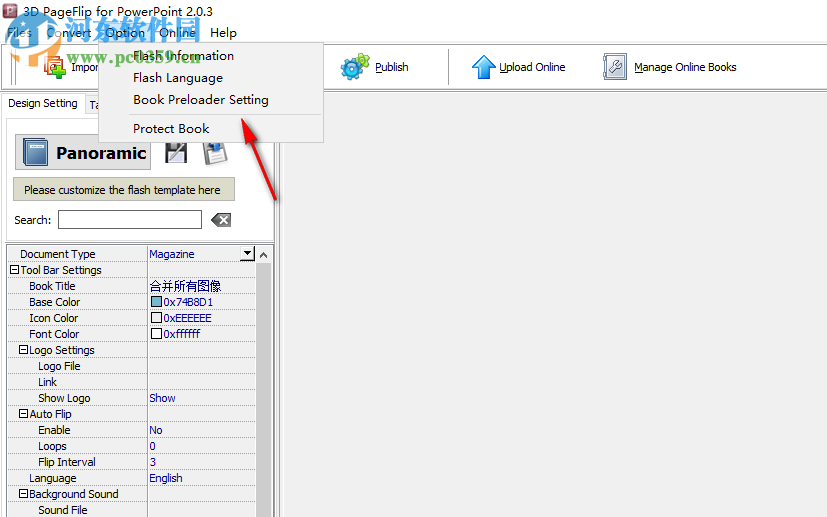Select the Link property row
827x517 pixels.
[x=132, y=382]
